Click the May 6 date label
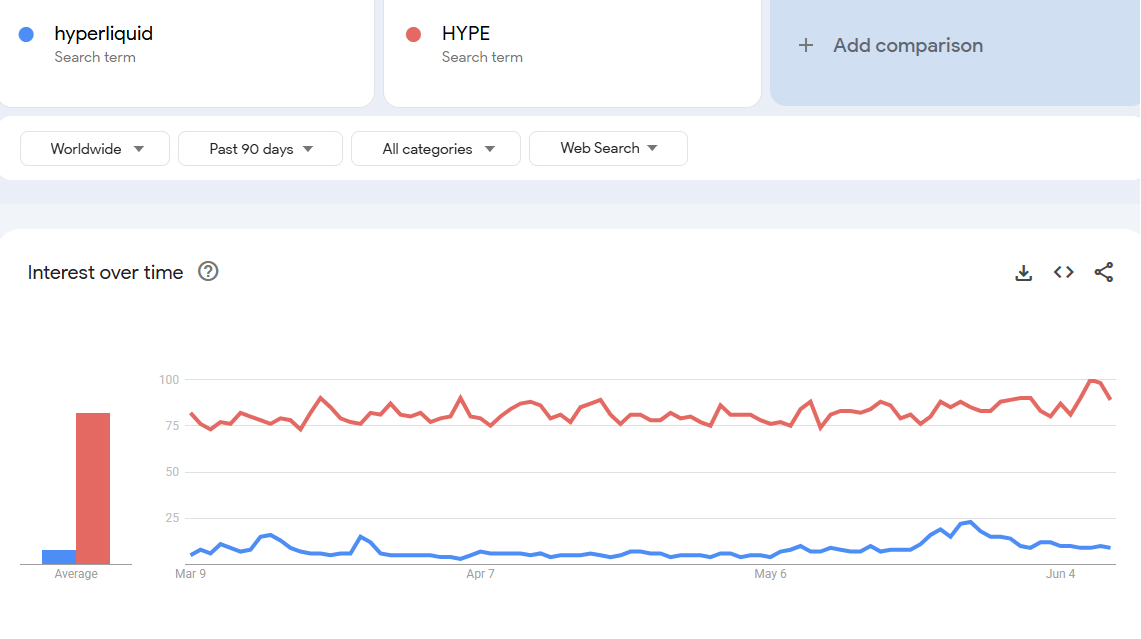Viewport: 1141px width, 639px height. (x=770, y=574)
